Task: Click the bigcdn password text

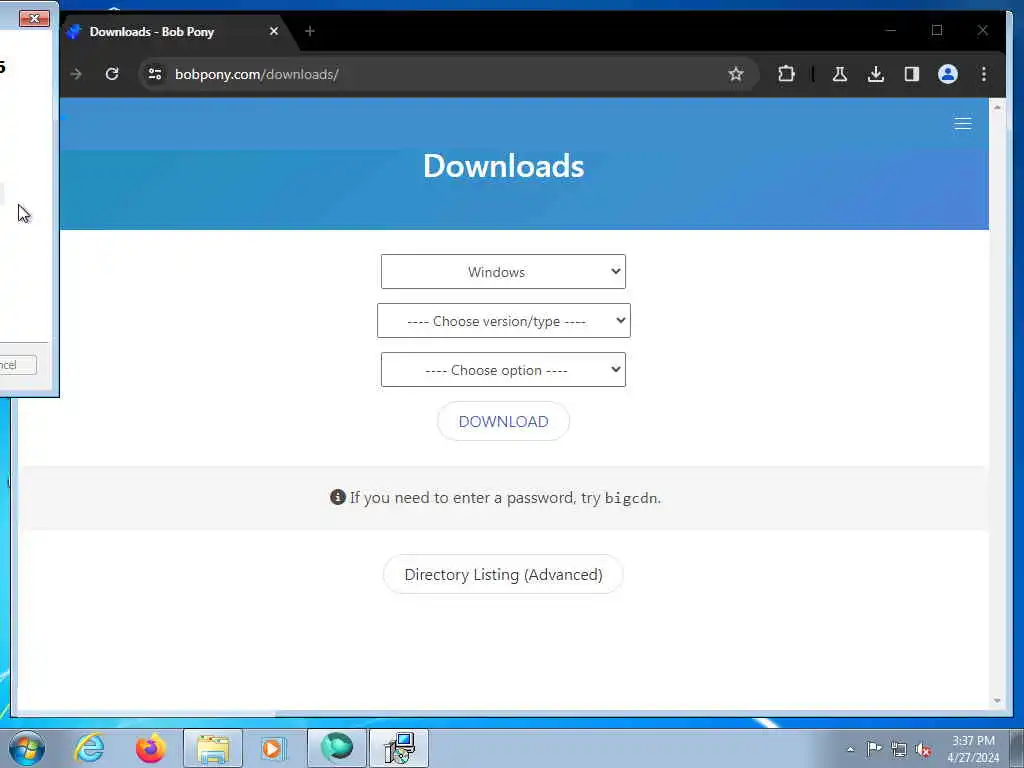Action: click(x=631, y=498)
